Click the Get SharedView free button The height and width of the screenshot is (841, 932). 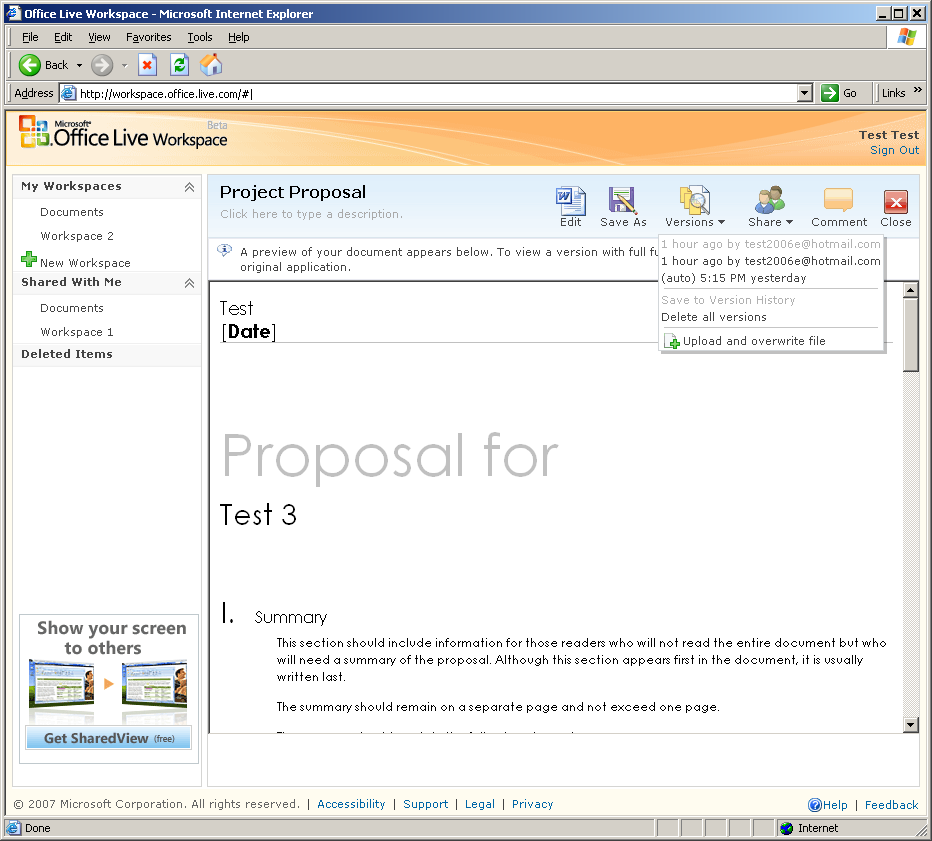pyautogui.click(x=109, y=738)
